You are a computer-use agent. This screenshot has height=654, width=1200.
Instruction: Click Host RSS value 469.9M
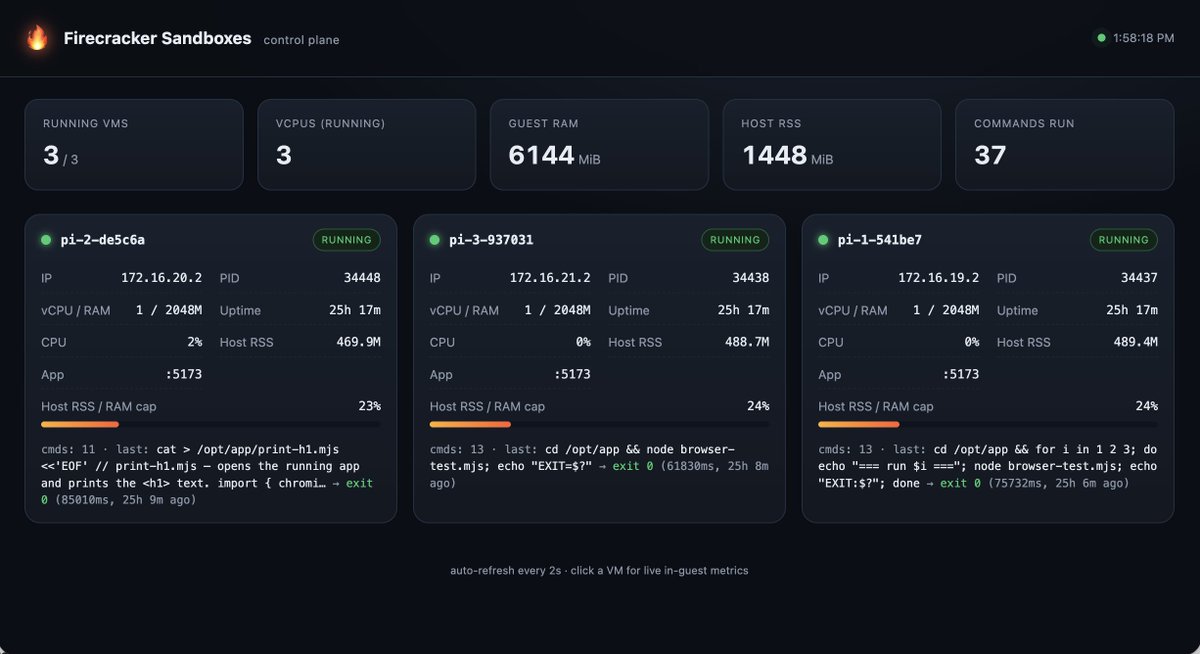coord(358,342)
